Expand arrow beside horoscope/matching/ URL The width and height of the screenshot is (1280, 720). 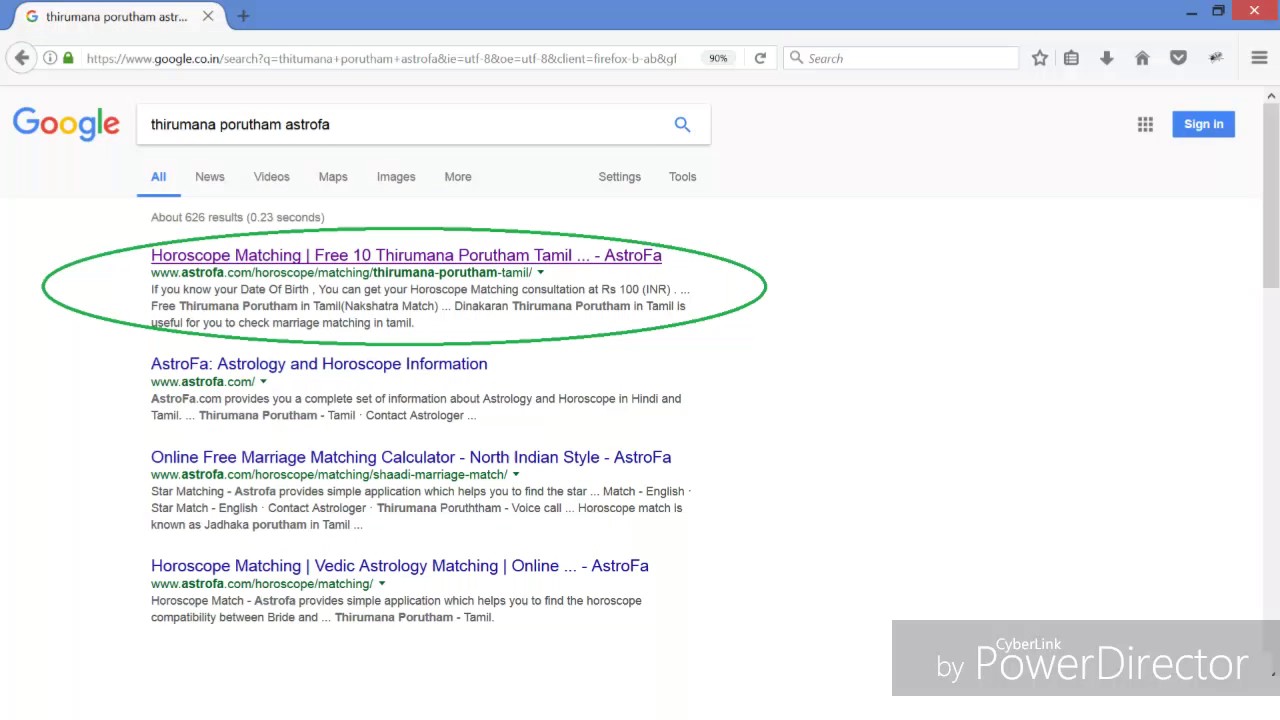tap(382, 583)
